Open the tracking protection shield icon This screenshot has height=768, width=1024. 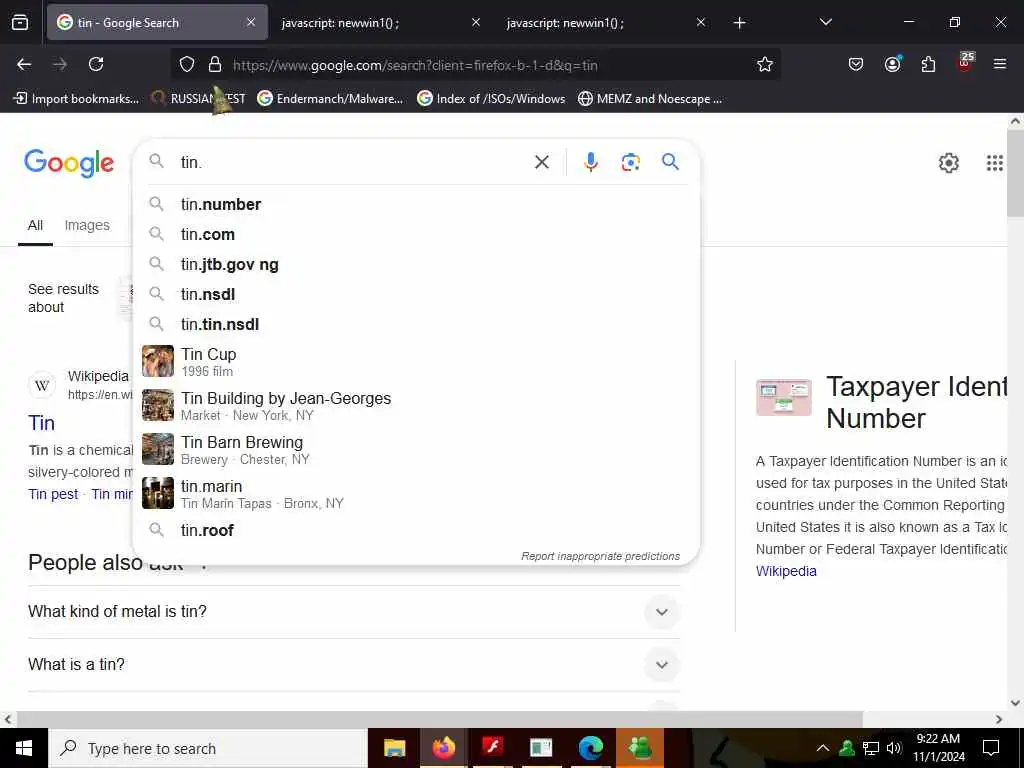(x=187, y=64)
